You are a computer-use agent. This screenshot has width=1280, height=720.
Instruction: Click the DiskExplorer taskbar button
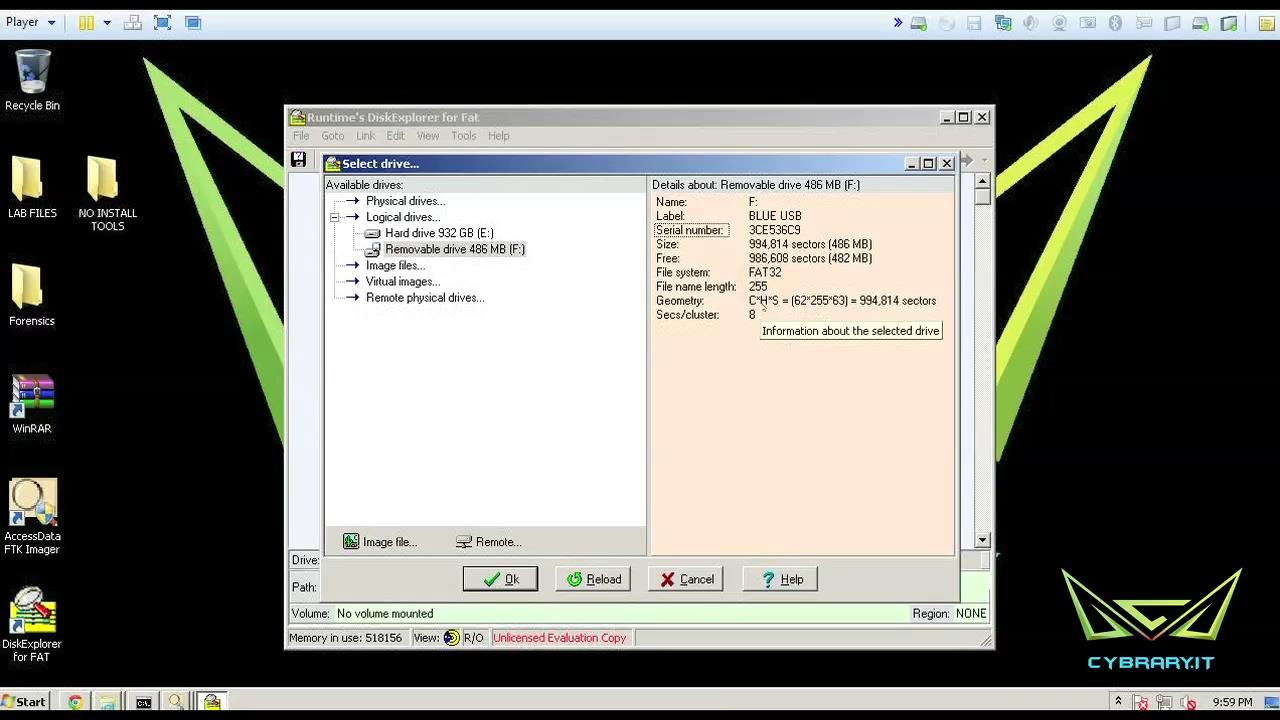[211, 702]
